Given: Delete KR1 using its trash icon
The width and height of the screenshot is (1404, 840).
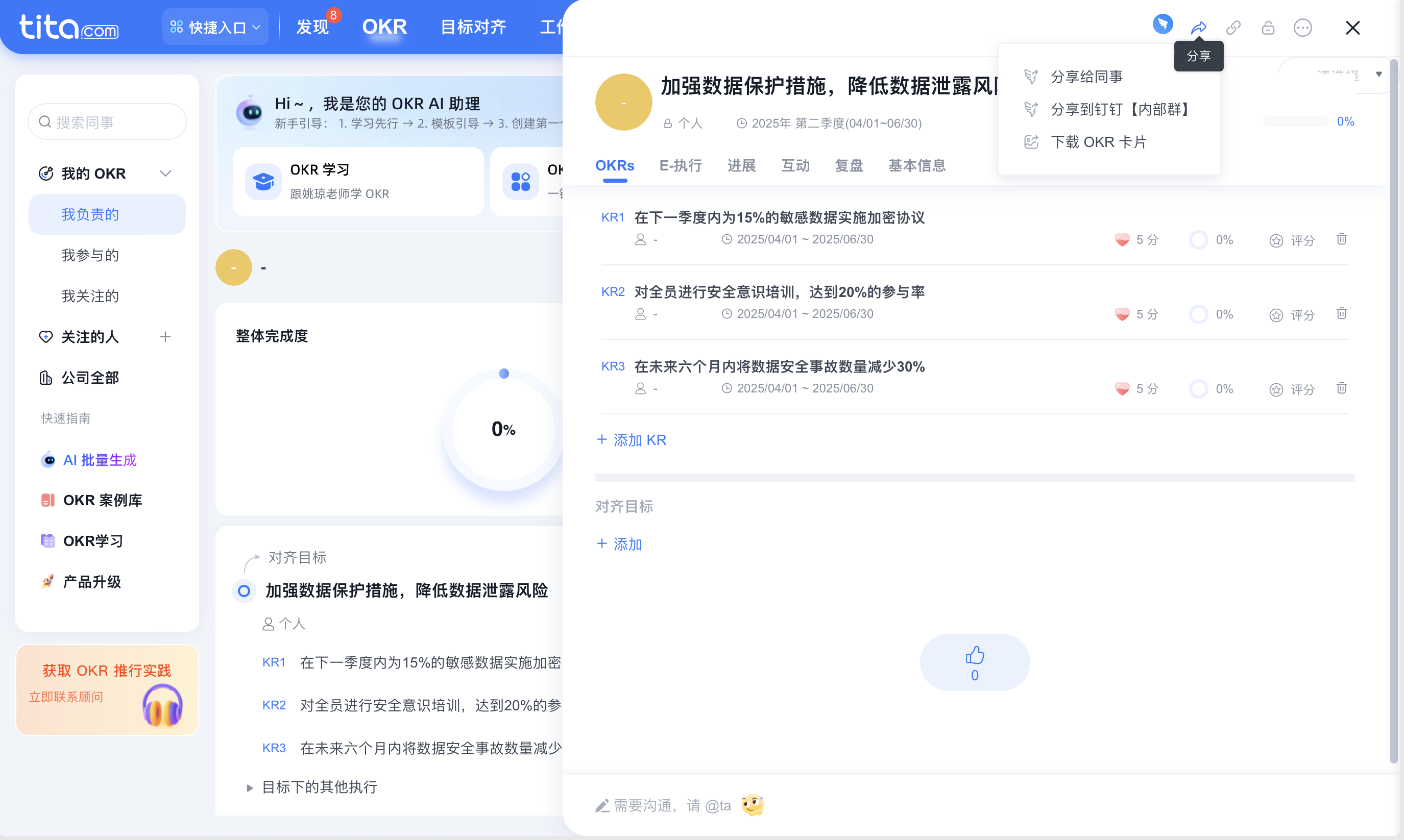Looking at the screenshot, I should coord(1341,239).
